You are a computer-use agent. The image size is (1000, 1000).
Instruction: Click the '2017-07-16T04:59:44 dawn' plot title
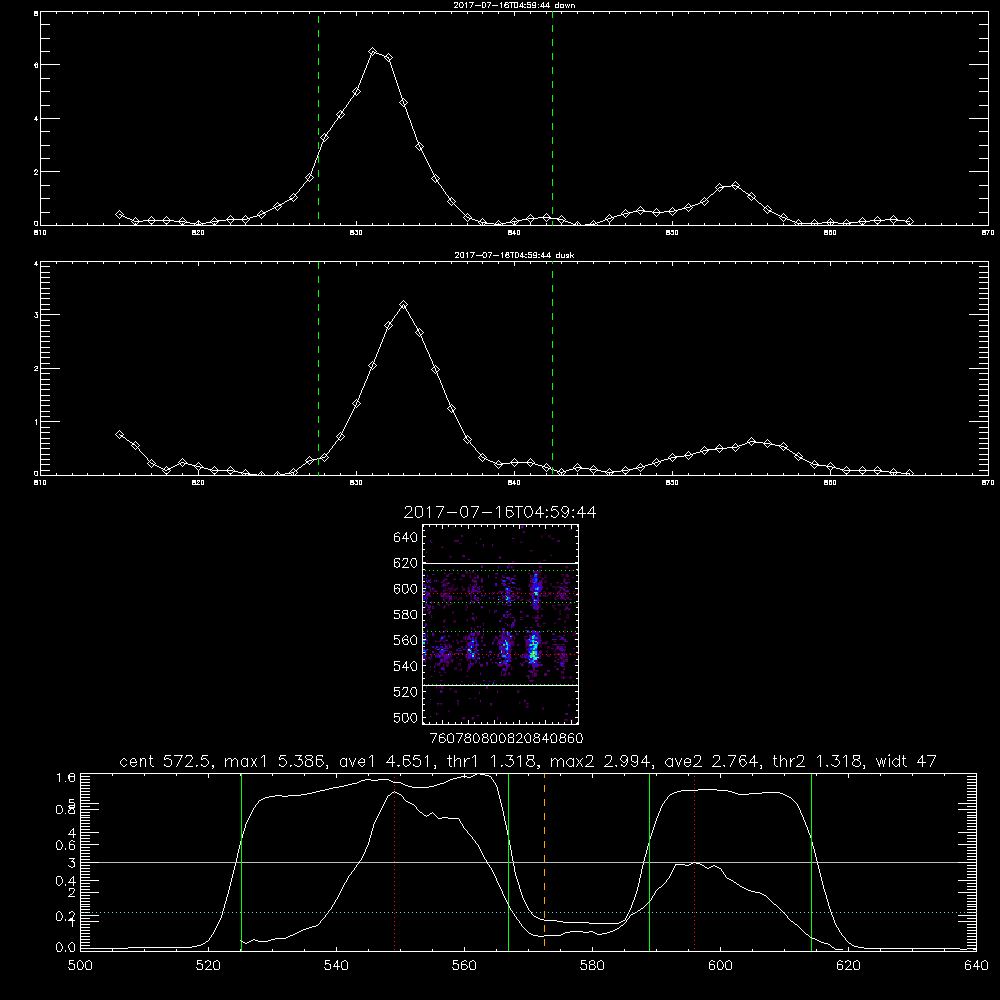514,5
